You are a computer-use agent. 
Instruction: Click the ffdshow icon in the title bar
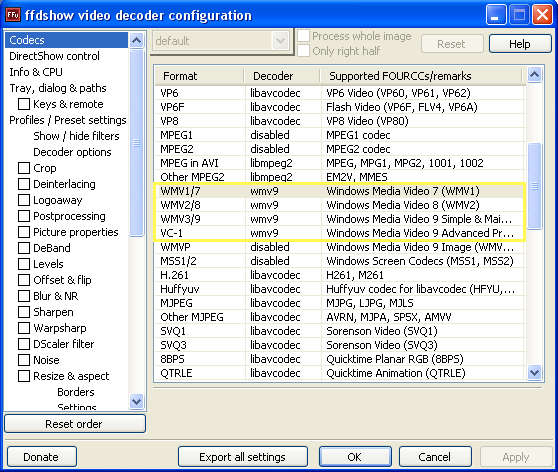[13, 15]
